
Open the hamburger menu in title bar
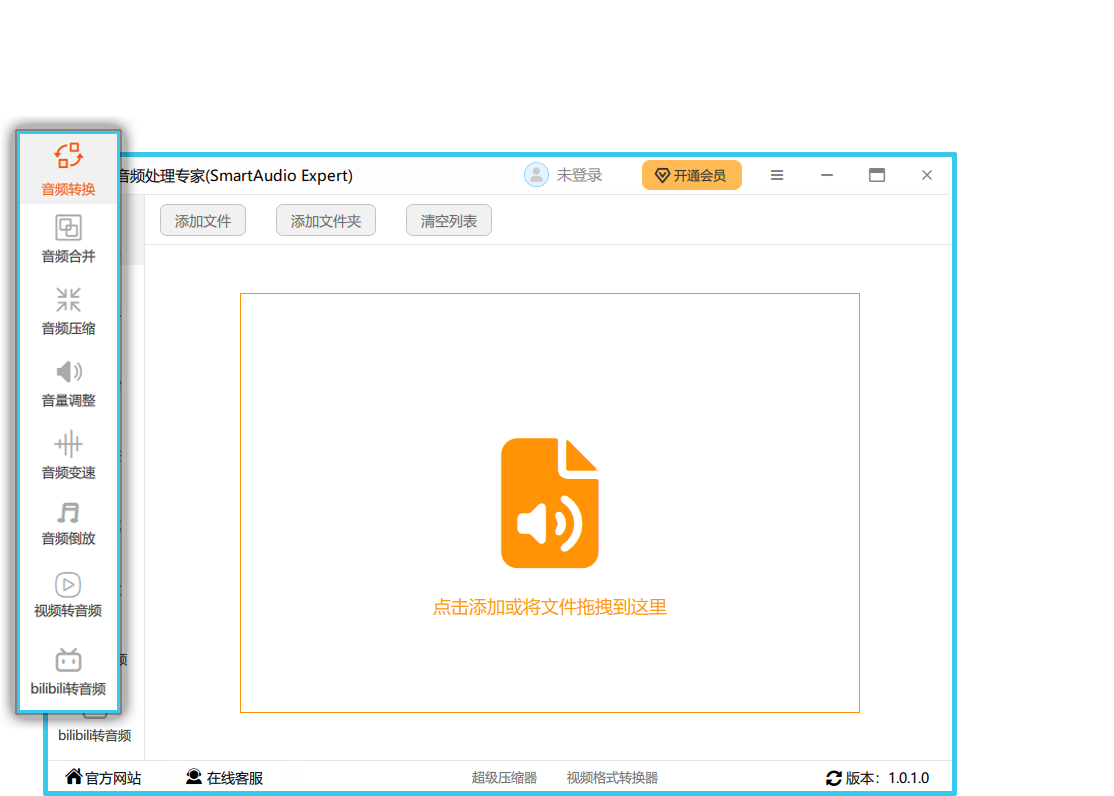[x=777, y=175]
